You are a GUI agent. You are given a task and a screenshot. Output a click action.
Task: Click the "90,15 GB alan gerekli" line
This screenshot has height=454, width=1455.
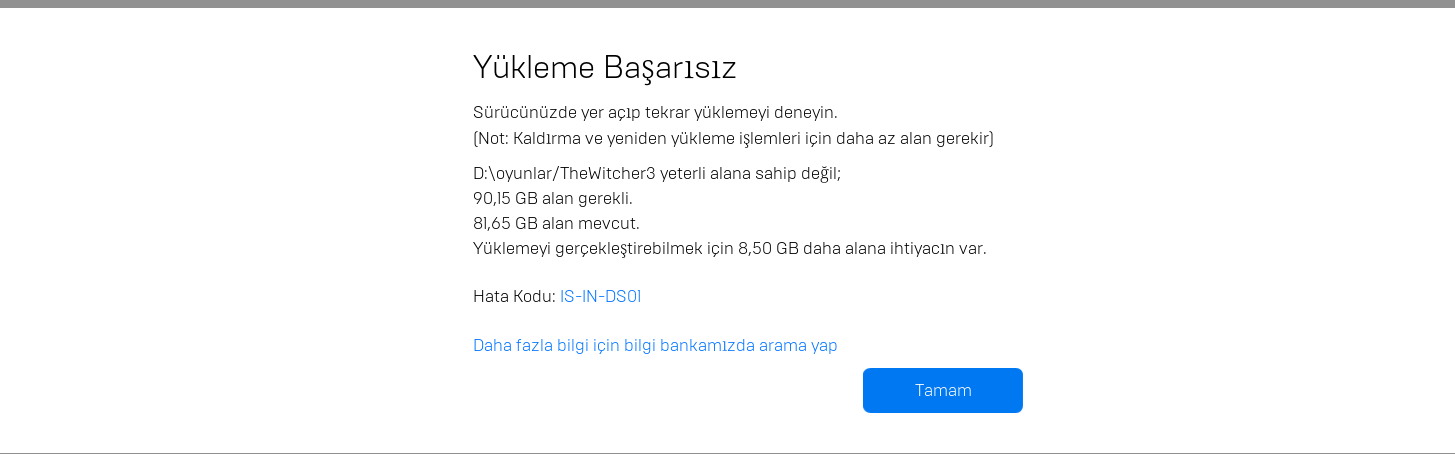click(552, 198)
